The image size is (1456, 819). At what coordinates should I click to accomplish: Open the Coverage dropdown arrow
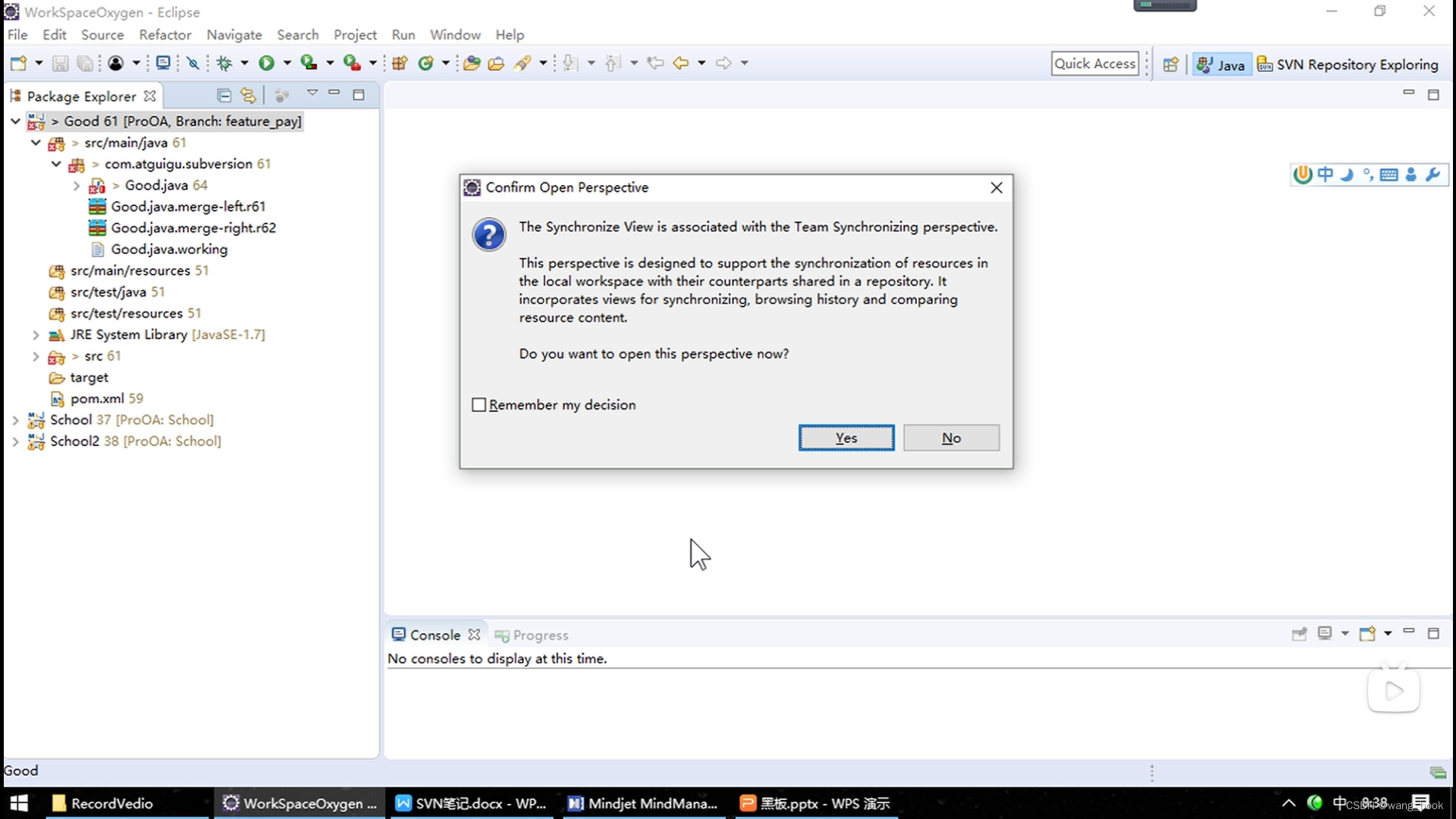pyautogui.click(x=330, y=63)
